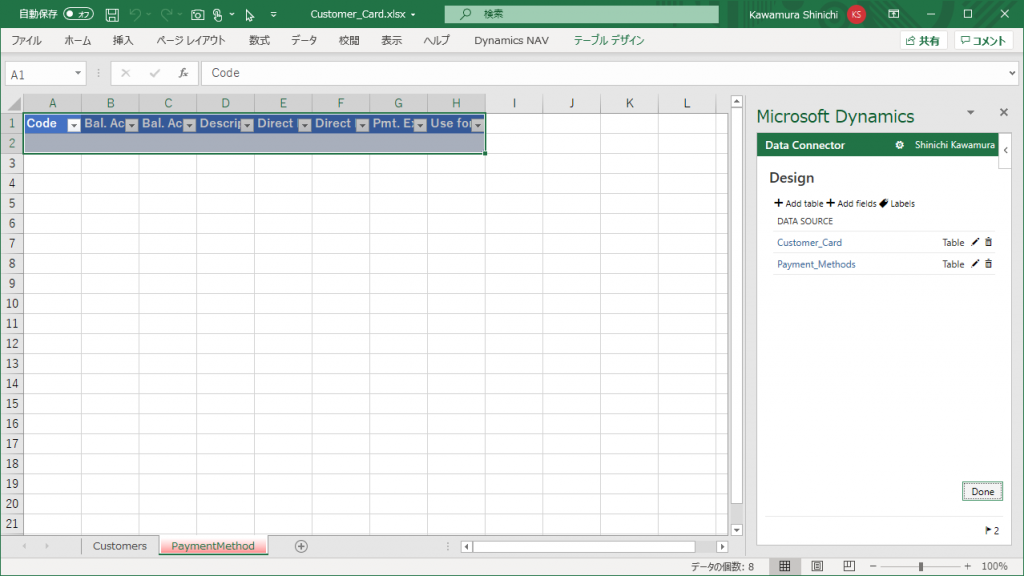
Task: Open the データ ribbon tab
Action: pos(304,40)
